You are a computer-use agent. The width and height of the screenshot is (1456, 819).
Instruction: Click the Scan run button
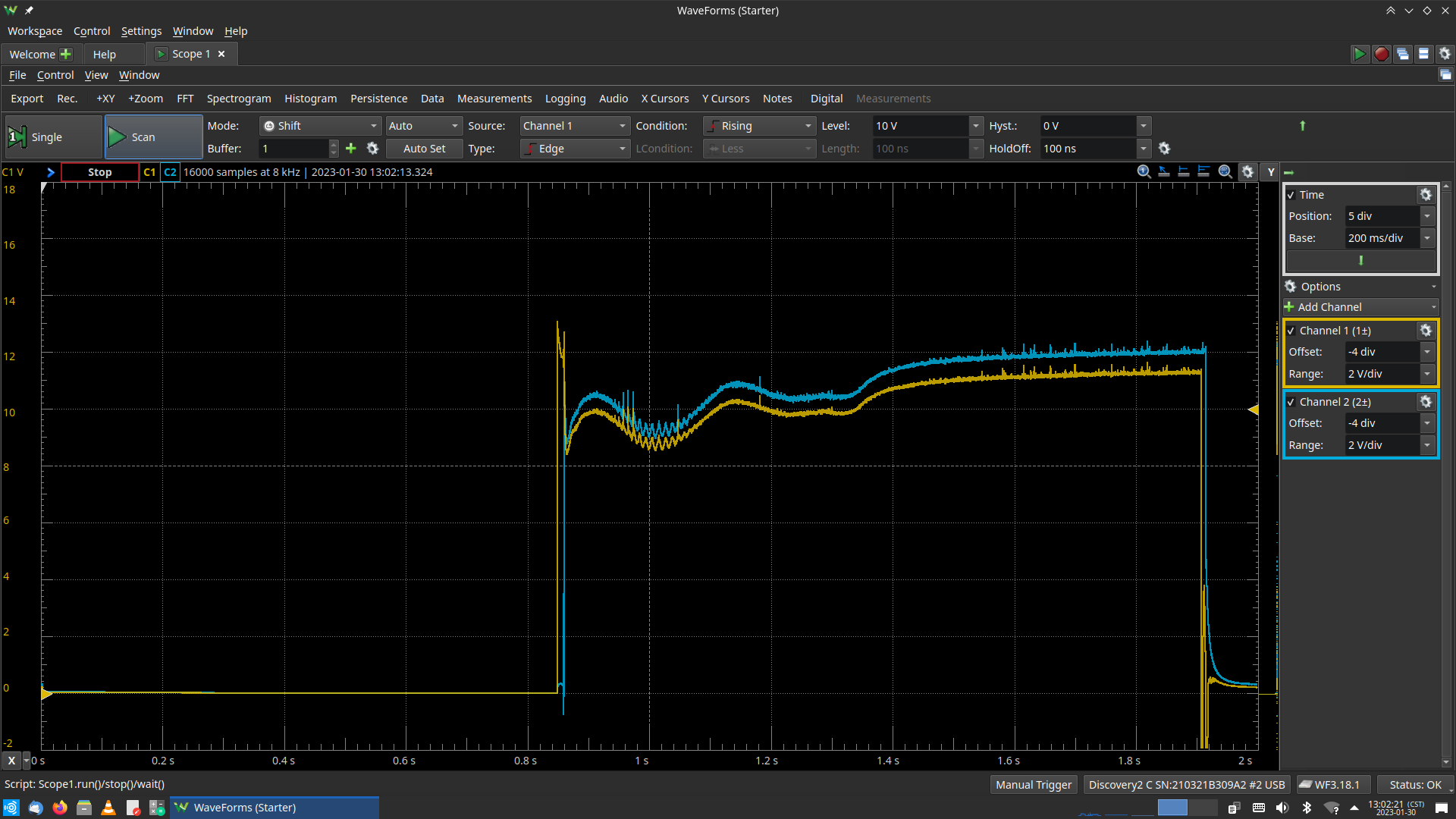[x=149, y=136]
